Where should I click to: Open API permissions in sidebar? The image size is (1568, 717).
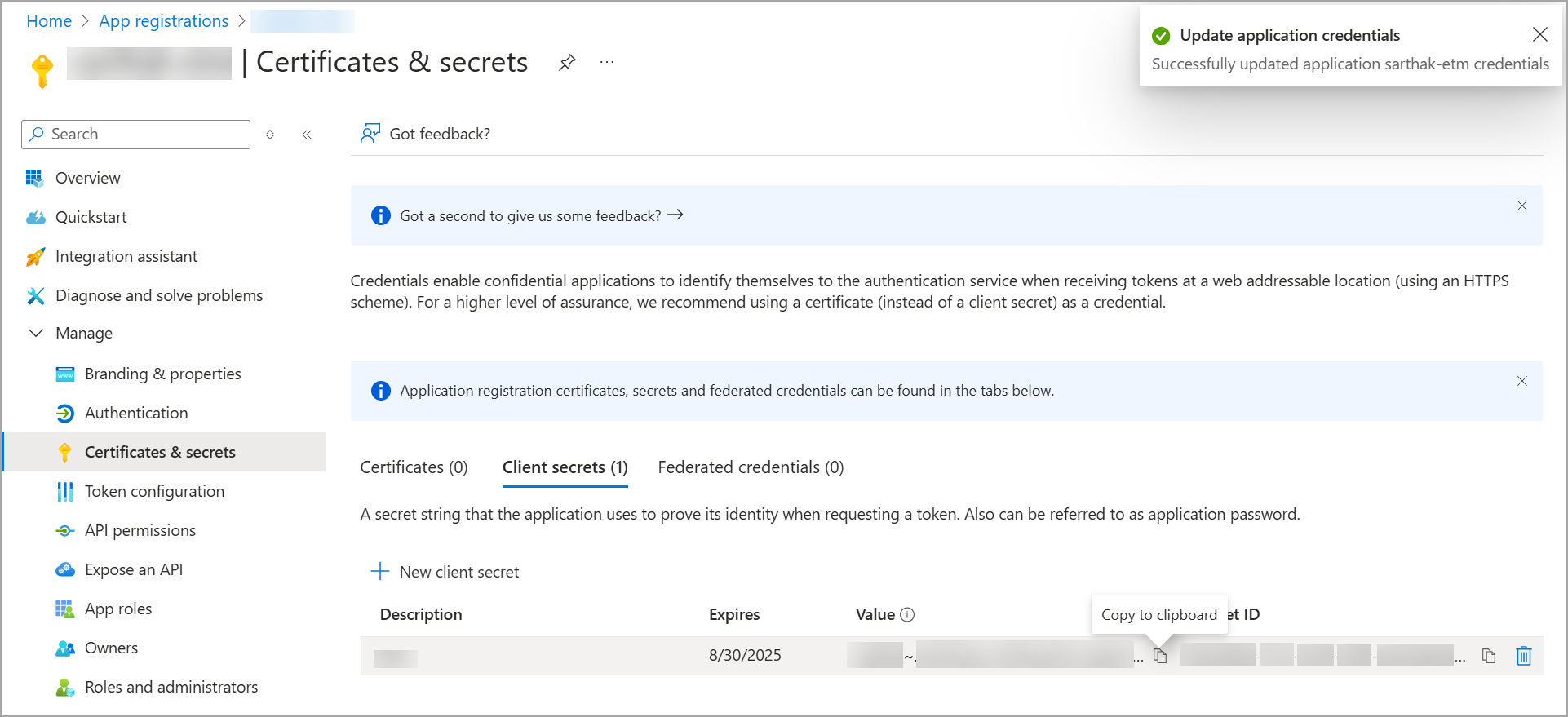click(x=140, y=531)
